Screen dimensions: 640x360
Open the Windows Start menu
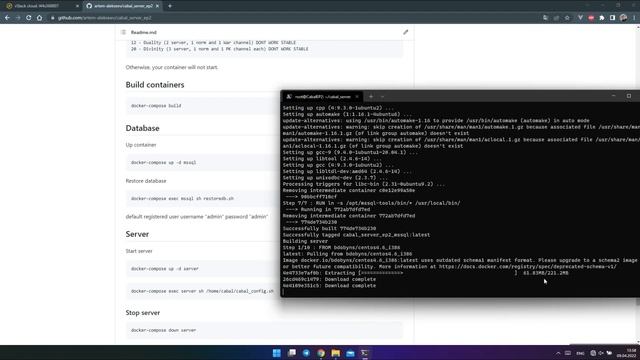277,353
